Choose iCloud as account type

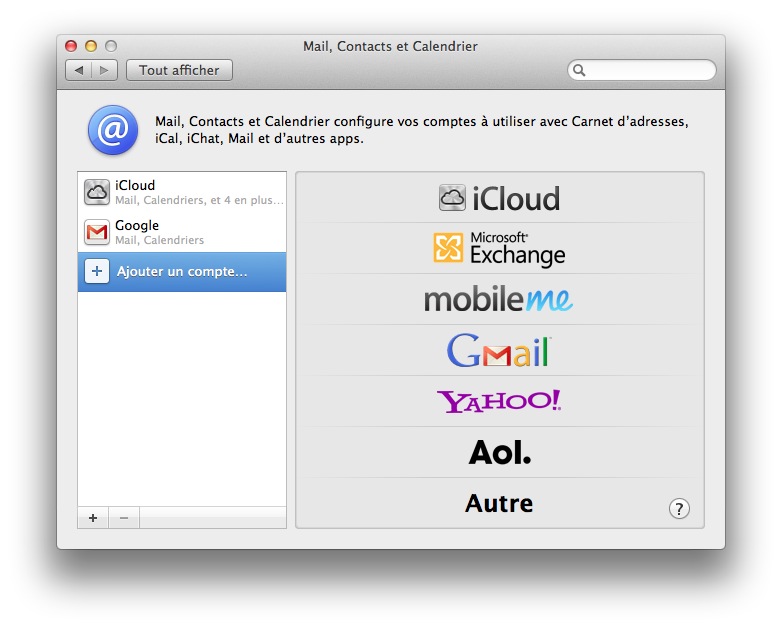point(500,198)
